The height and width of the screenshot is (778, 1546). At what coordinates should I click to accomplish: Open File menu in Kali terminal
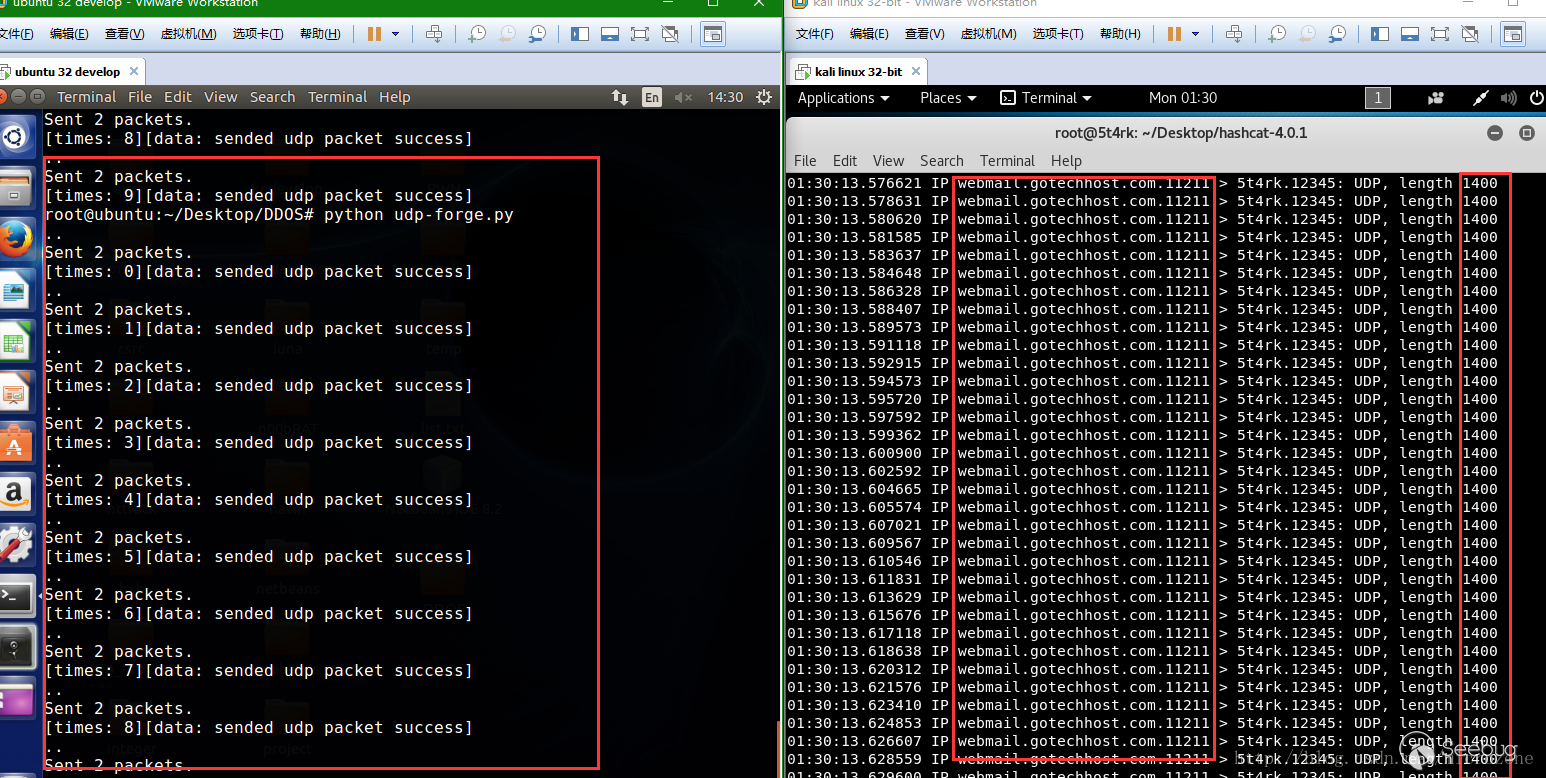805,161
